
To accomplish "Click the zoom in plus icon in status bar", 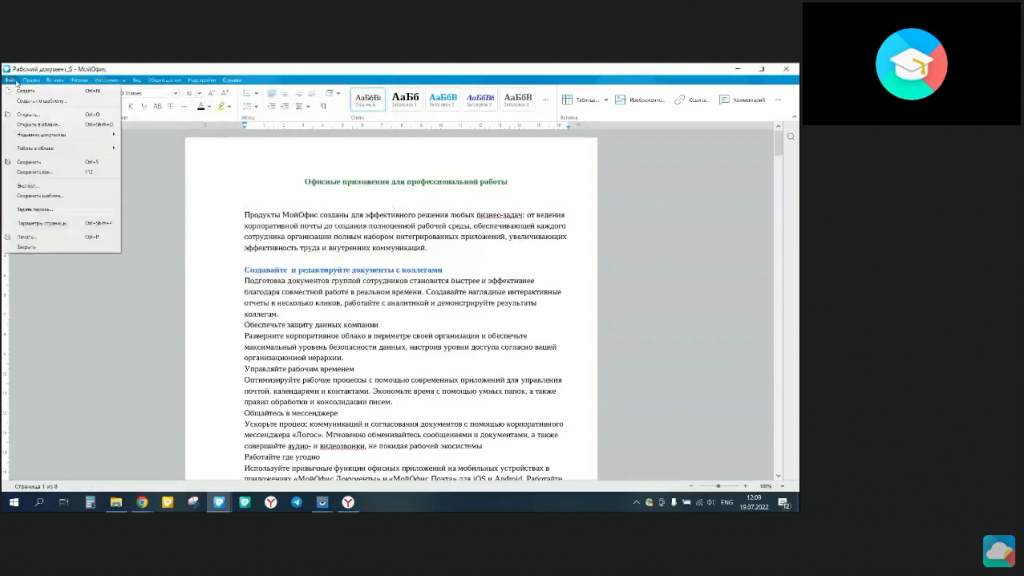I will click(745, 487).
